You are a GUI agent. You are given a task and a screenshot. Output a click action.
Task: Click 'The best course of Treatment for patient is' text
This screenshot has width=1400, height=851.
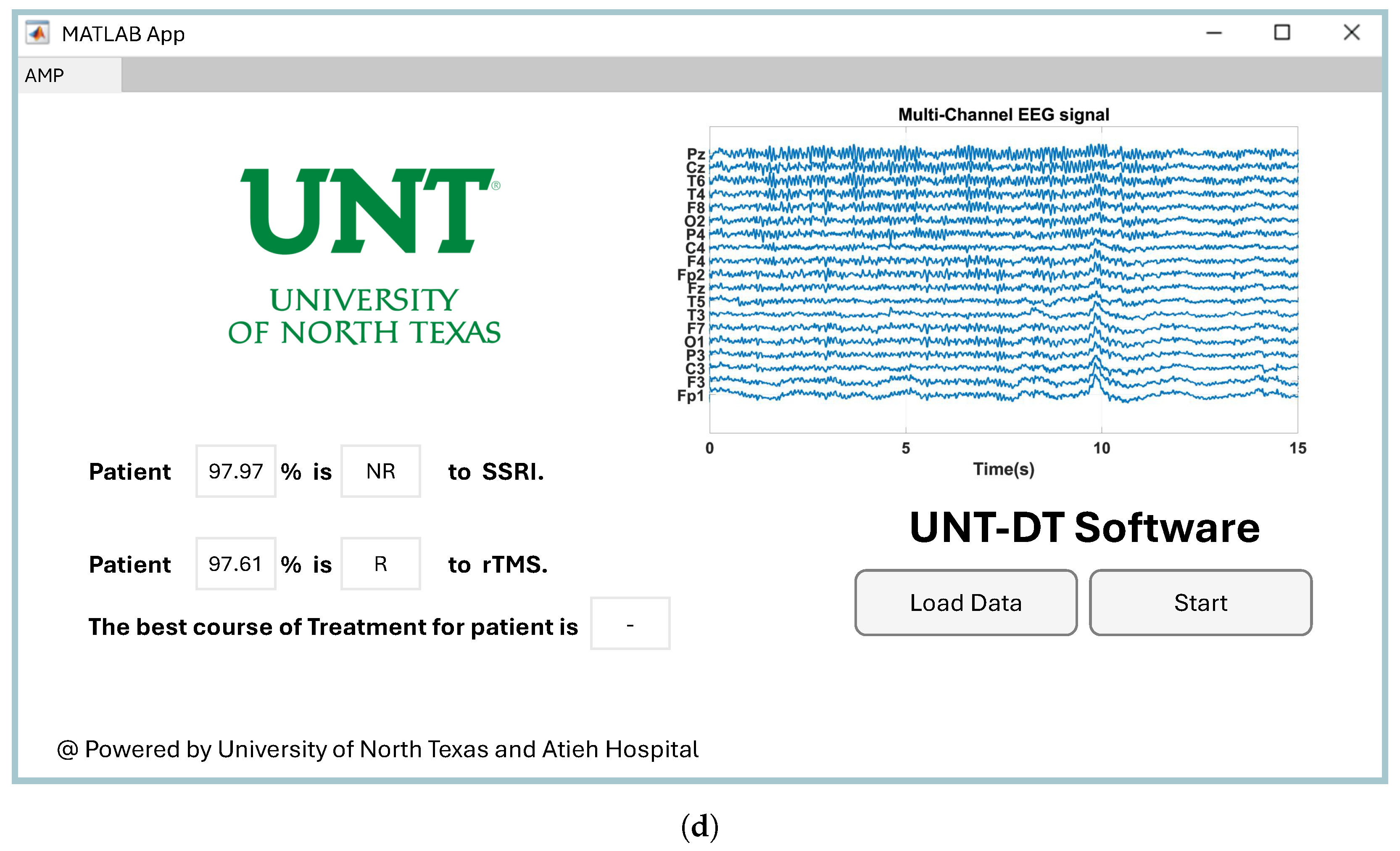pos(333,627)
